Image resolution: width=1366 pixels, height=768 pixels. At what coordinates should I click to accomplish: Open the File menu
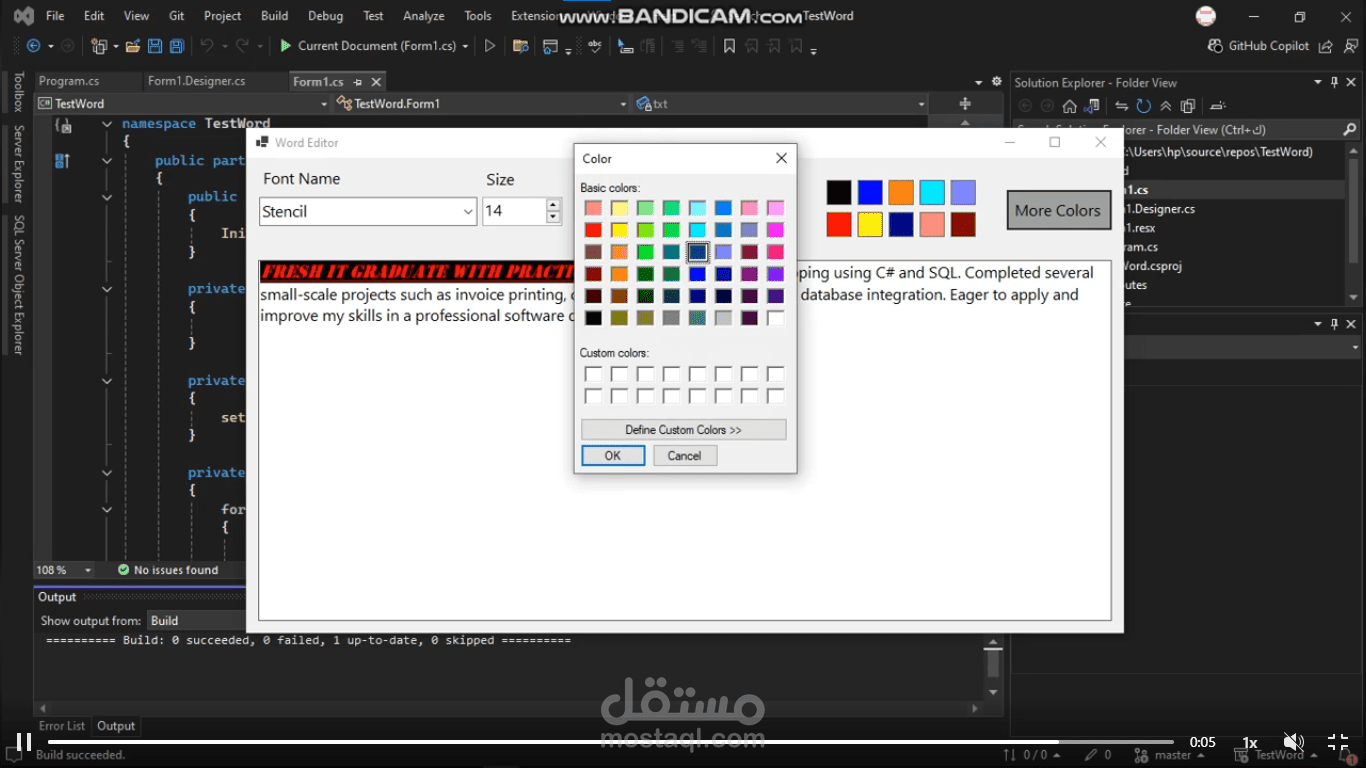(x=55, y=16)
